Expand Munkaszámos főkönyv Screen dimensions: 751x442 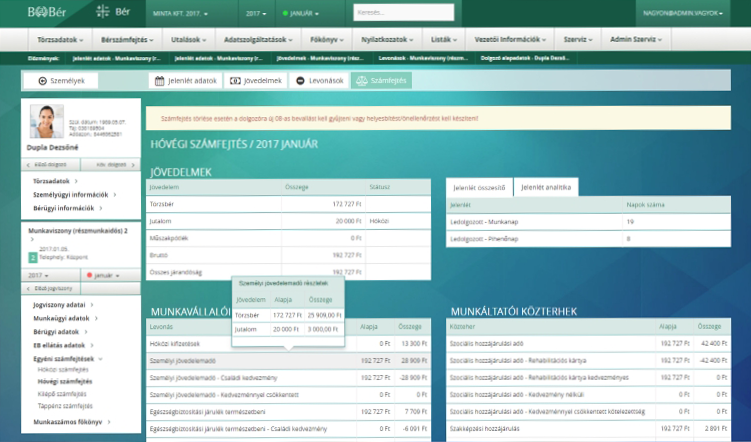[x=71, y=422]
